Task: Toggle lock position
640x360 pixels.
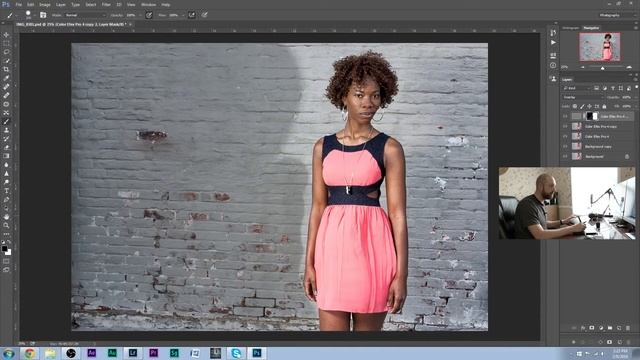Action: click(x=589, y=107)
